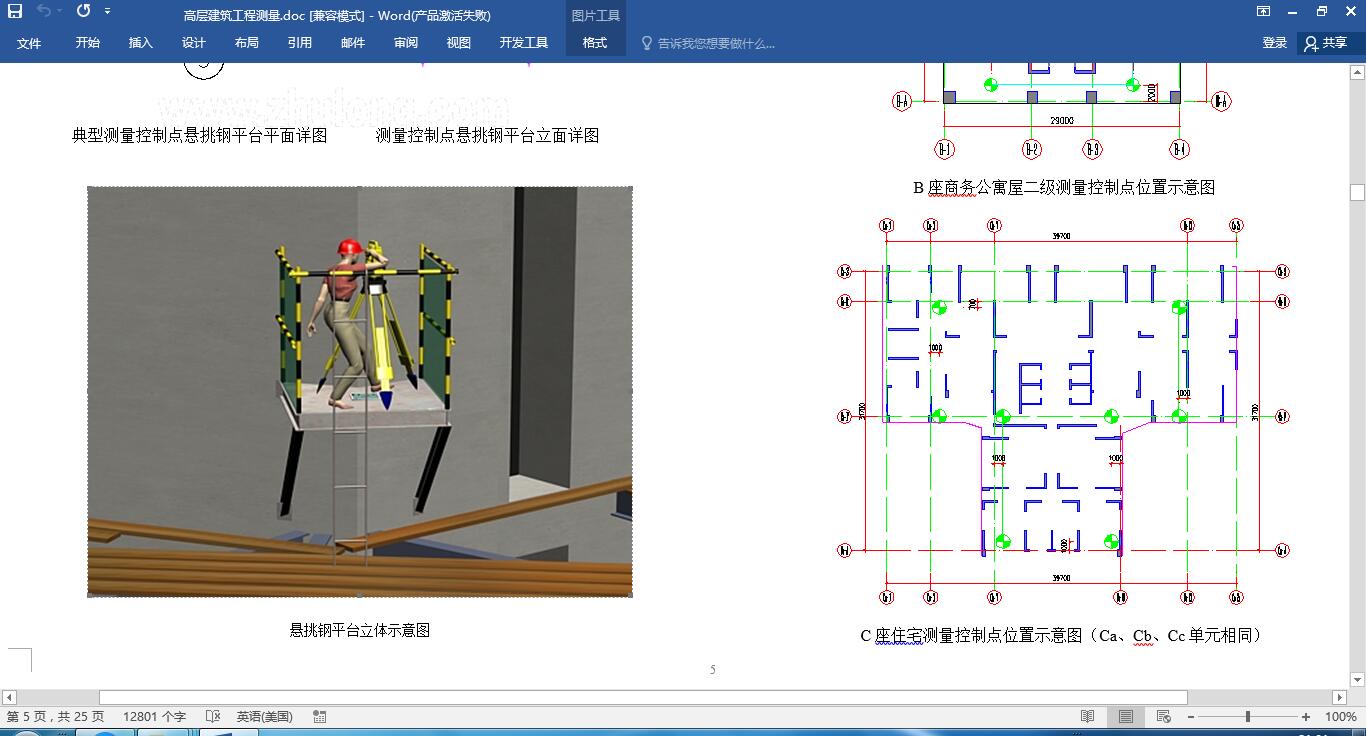Click the vertical scrollbar down arrow
1366x736 pixels.
click(1357, 680)
